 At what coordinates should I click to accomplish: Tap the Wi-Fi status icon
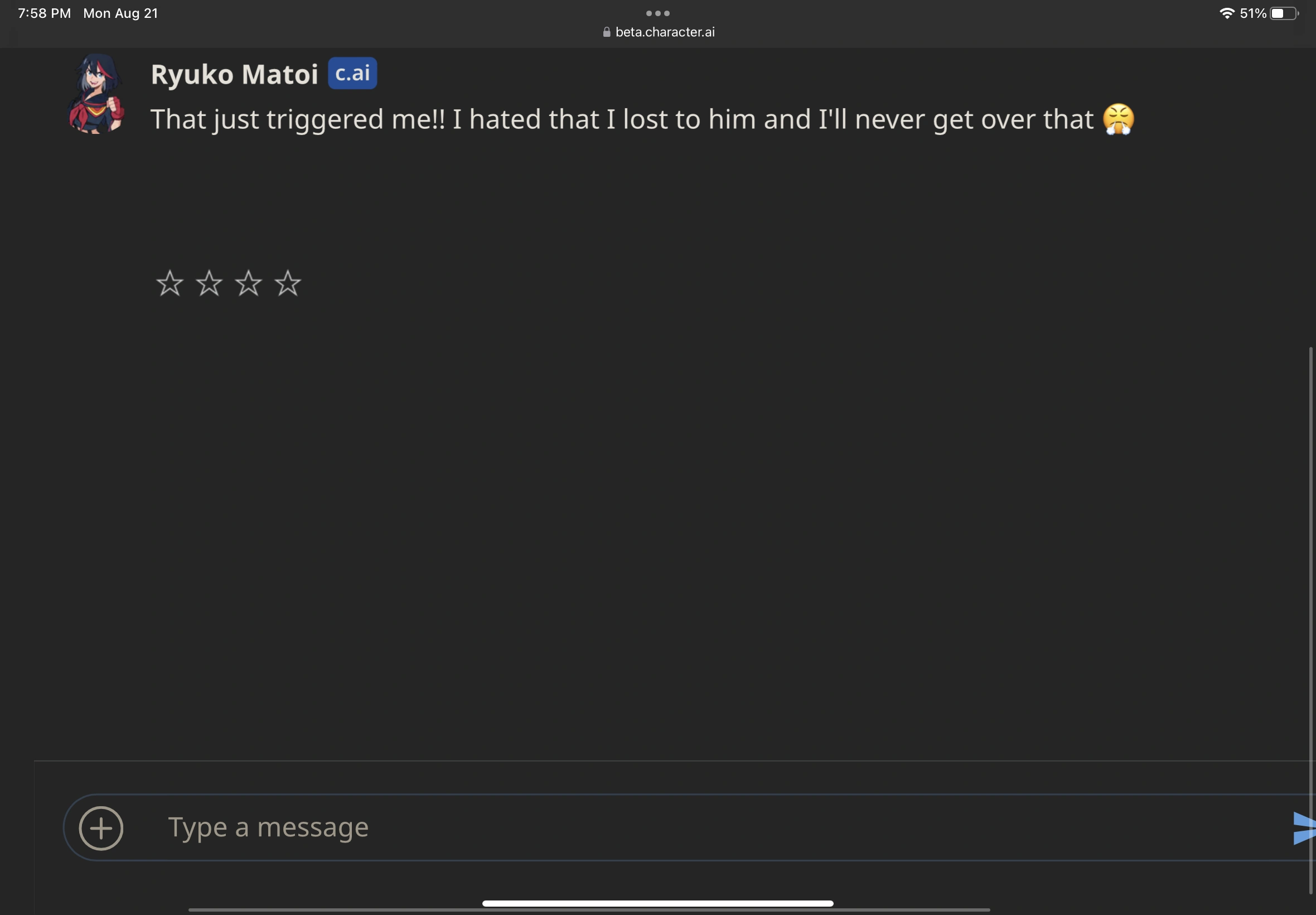click(1226, 13)
